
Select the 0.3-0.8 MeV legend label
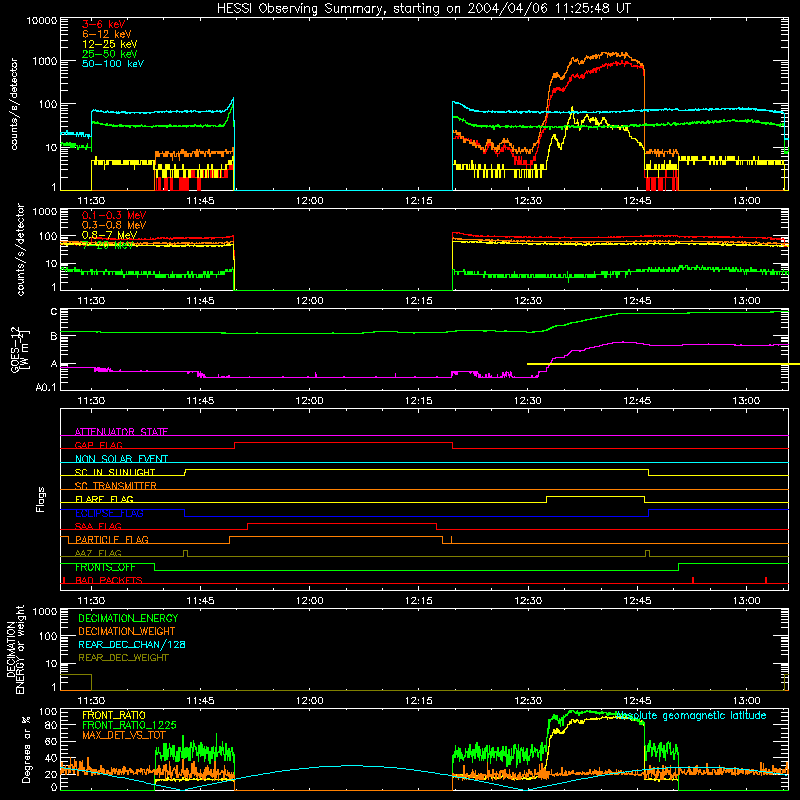[114, 226]
